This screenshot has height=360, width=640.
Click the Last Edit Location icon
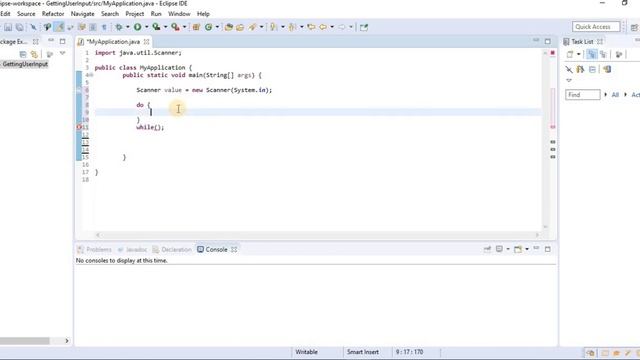pos(311,27)
